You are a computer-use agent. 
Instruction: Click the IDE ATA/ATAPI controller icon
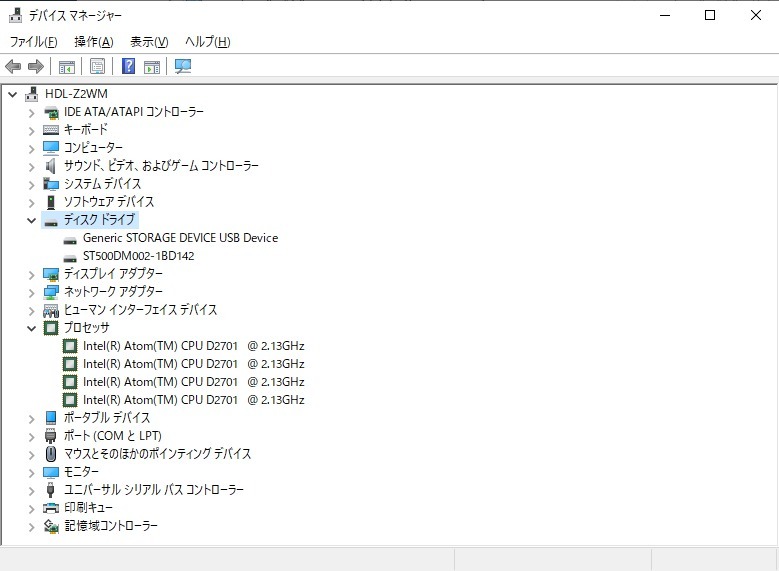coord(51,112)
